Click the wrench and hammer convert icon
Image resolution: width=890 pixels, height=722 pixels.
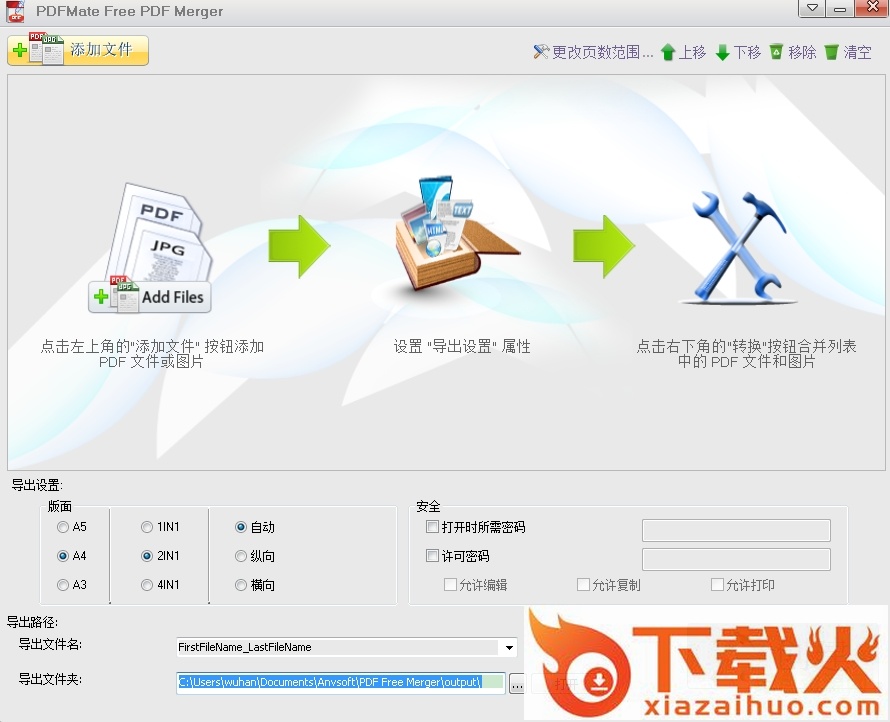(x=738, y=246)
